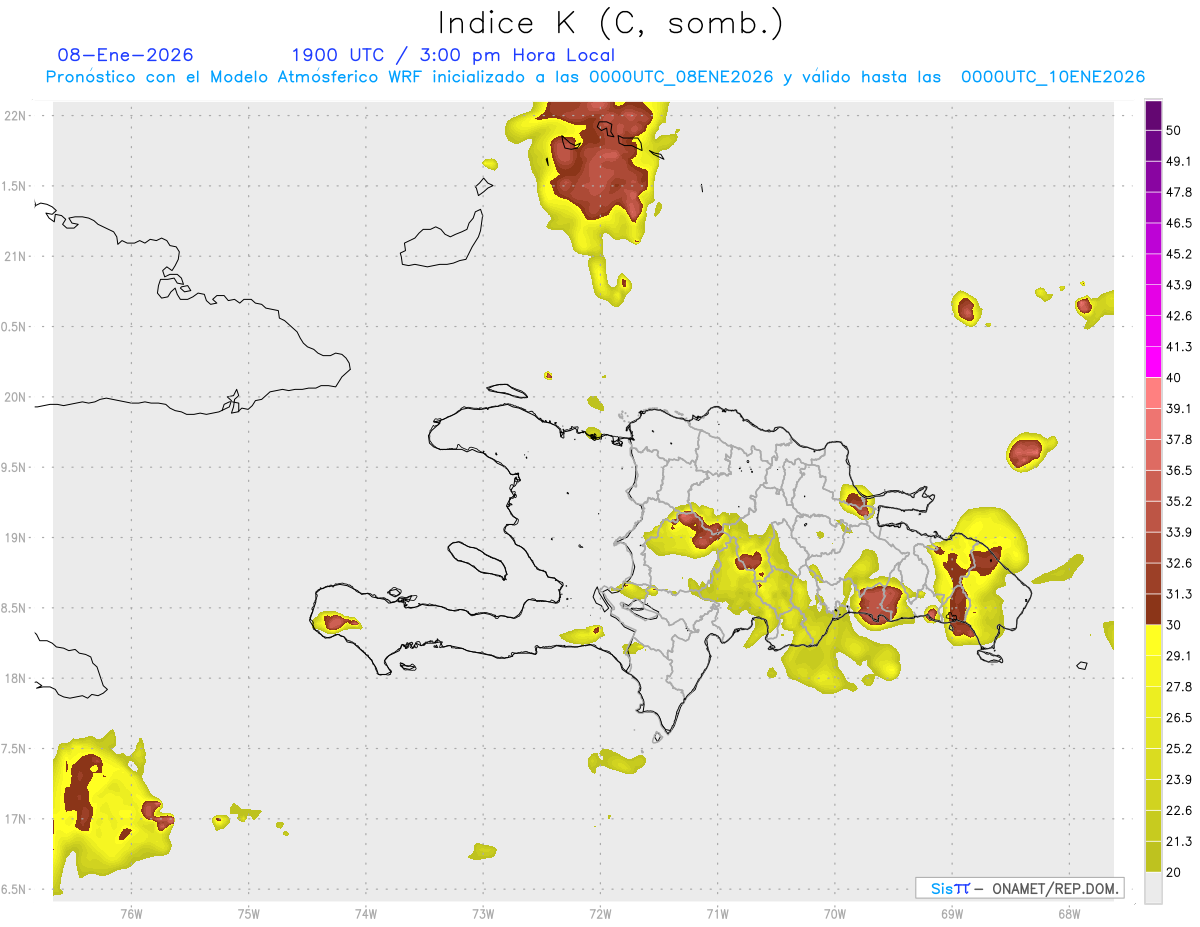Screen dimensions: 1200x927
Task: Click the dark brown colorbar segment just above 30
Action: pos(1154,609)
